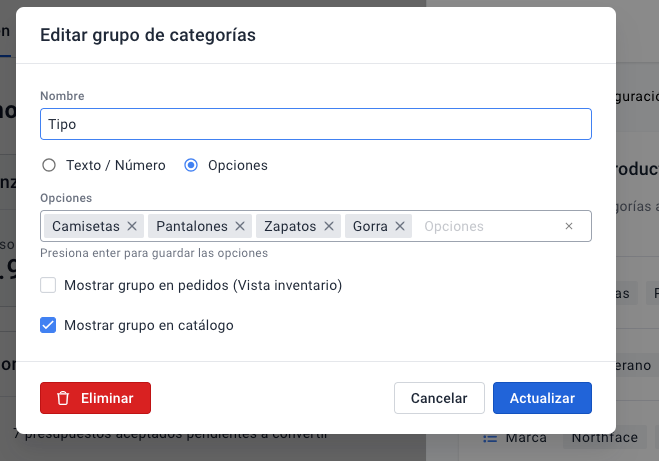659x461 pixels.
Task: Remove the Gorra option tag
Action: (400, 227)
